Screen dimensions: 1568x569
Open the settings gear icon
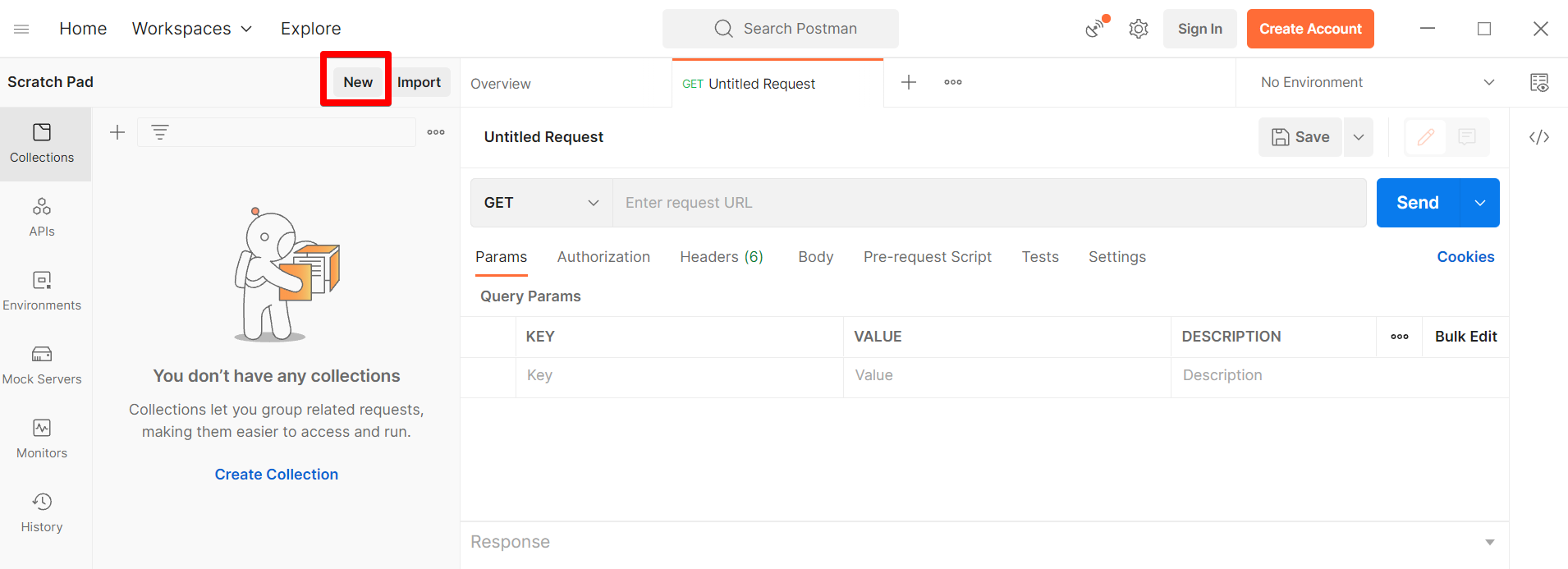click(1139, 29)
